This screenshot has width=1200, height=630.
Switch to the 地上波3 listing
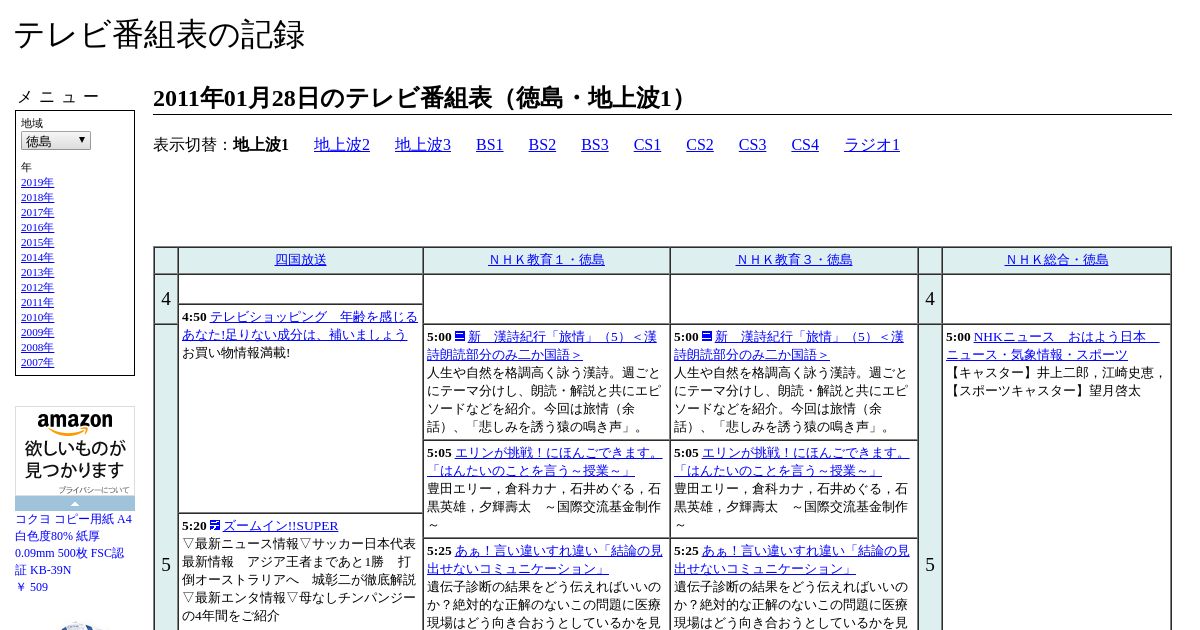pos(423,145)
